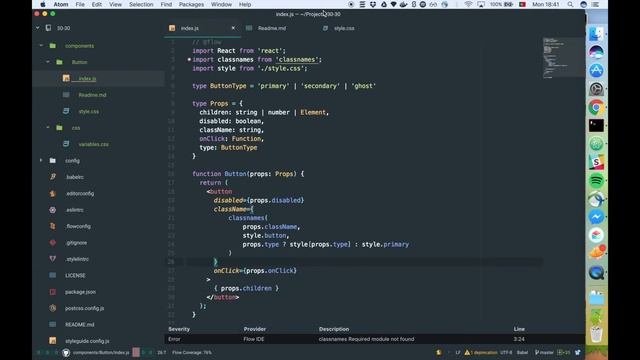This screenshot has width=640, height=360.
Task: Open Terminal from the Dock
Action: [596, 126]
